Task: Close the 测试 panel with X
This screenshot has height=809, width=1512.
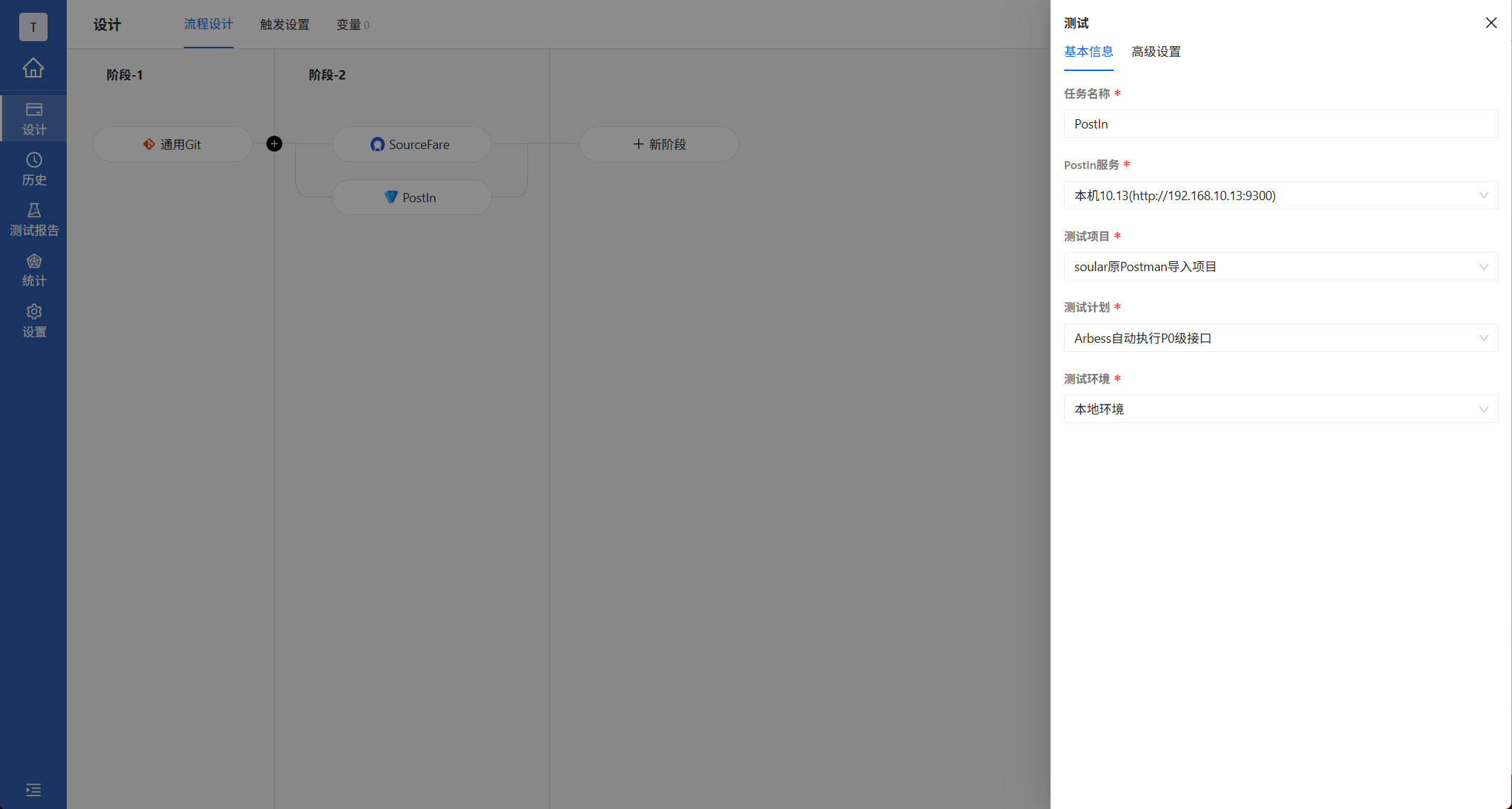Action: point(1491,23)
